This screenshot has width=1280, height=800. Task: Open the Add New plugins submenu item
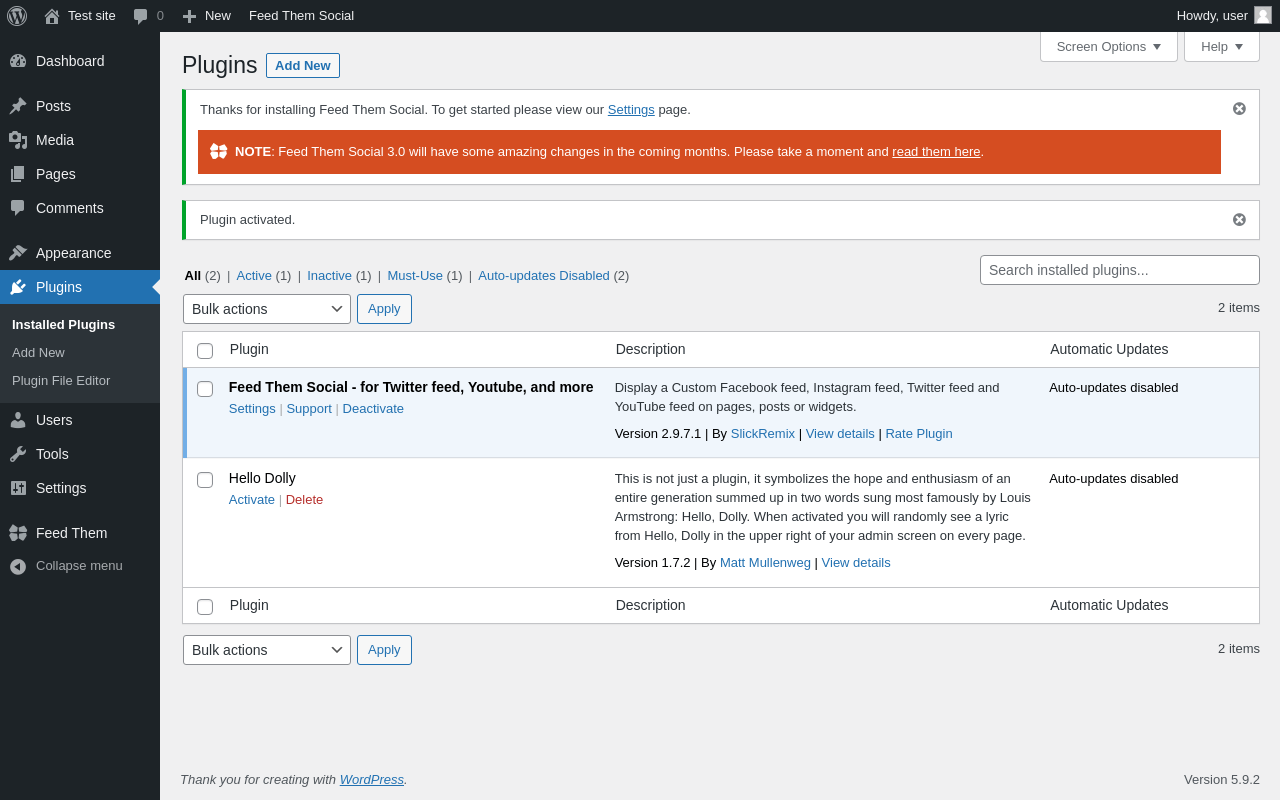(x=38, y=353)
